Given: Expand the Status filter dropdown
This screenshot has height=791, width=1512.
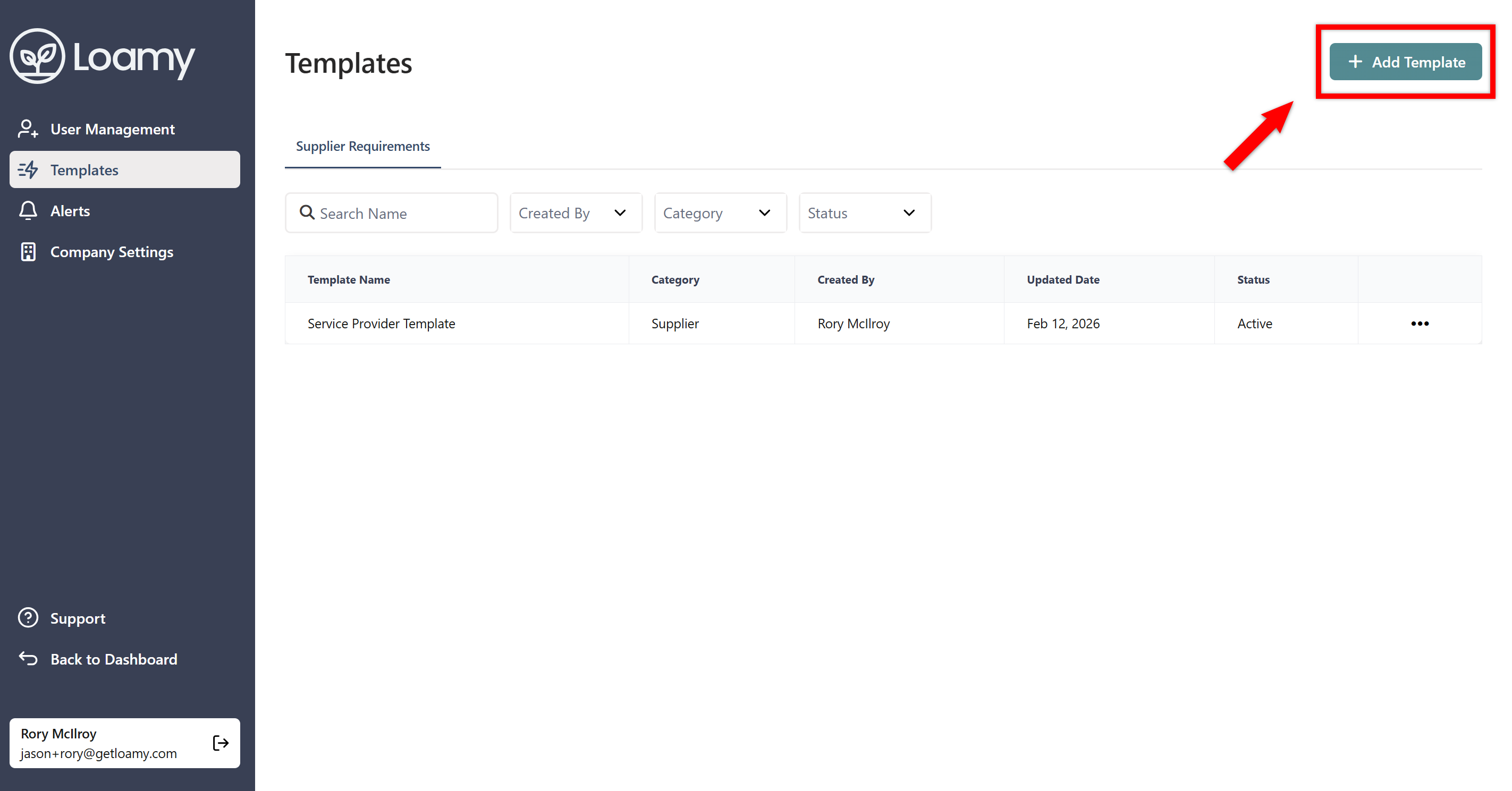Looking at the screenshot, I should tap(864, 213).
